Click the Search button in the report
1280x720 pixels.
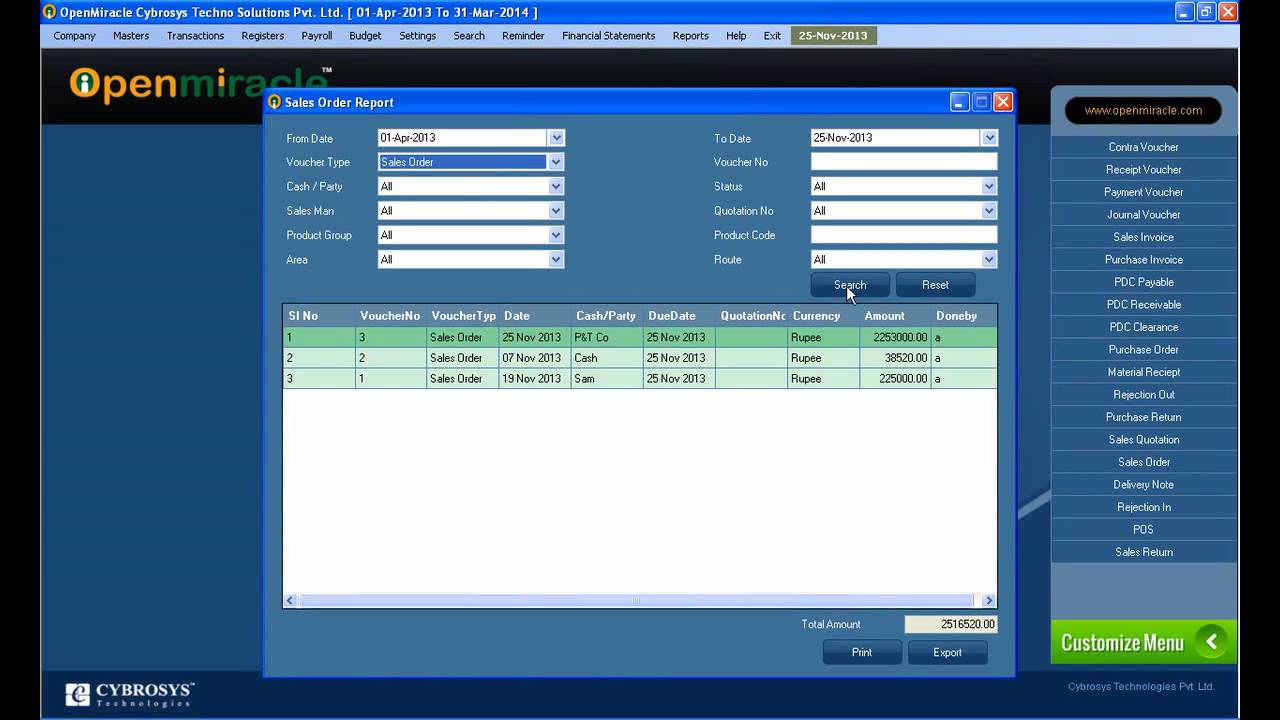pos(850,285)
